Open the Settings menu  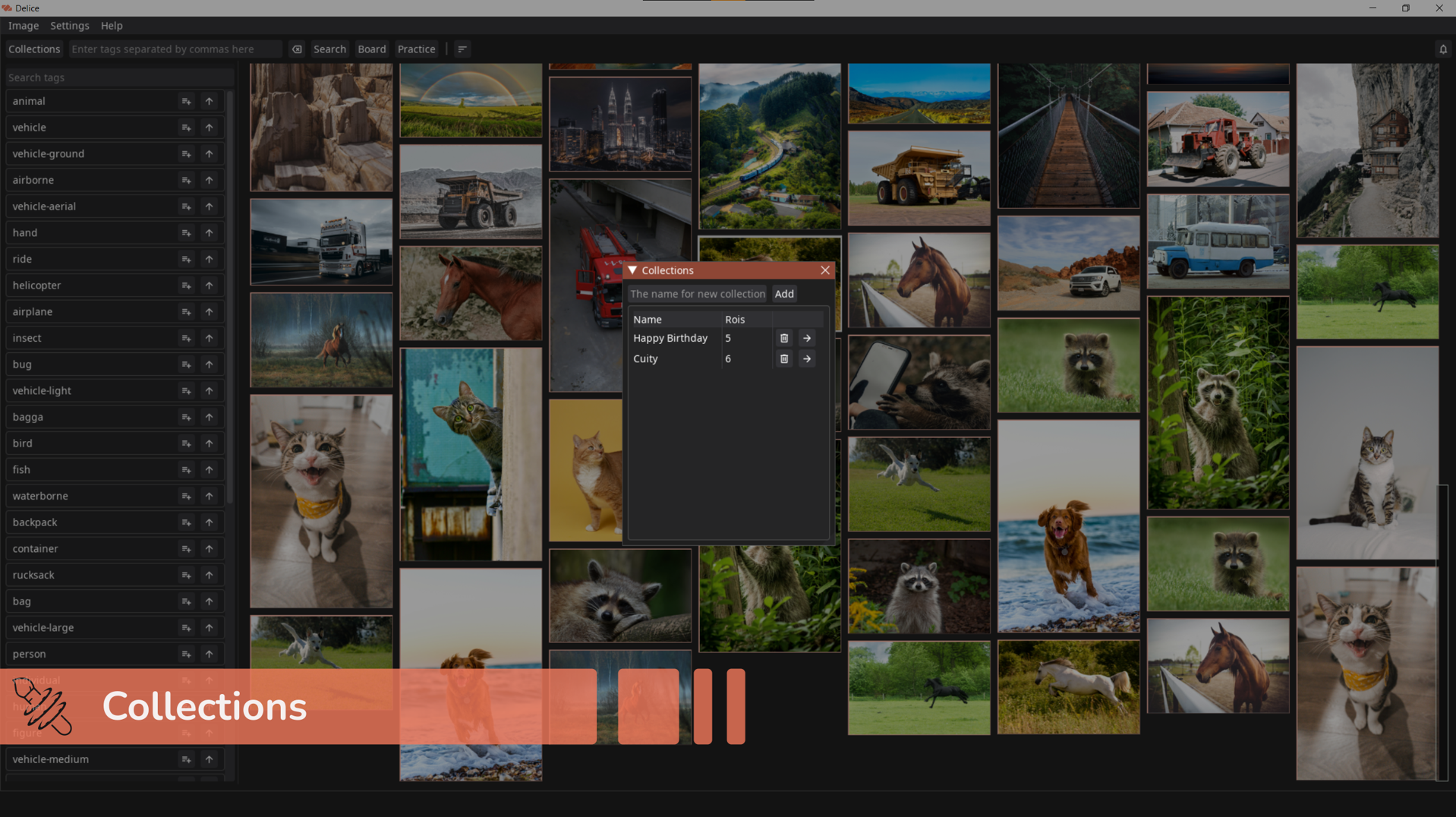[x=69, y=26]
